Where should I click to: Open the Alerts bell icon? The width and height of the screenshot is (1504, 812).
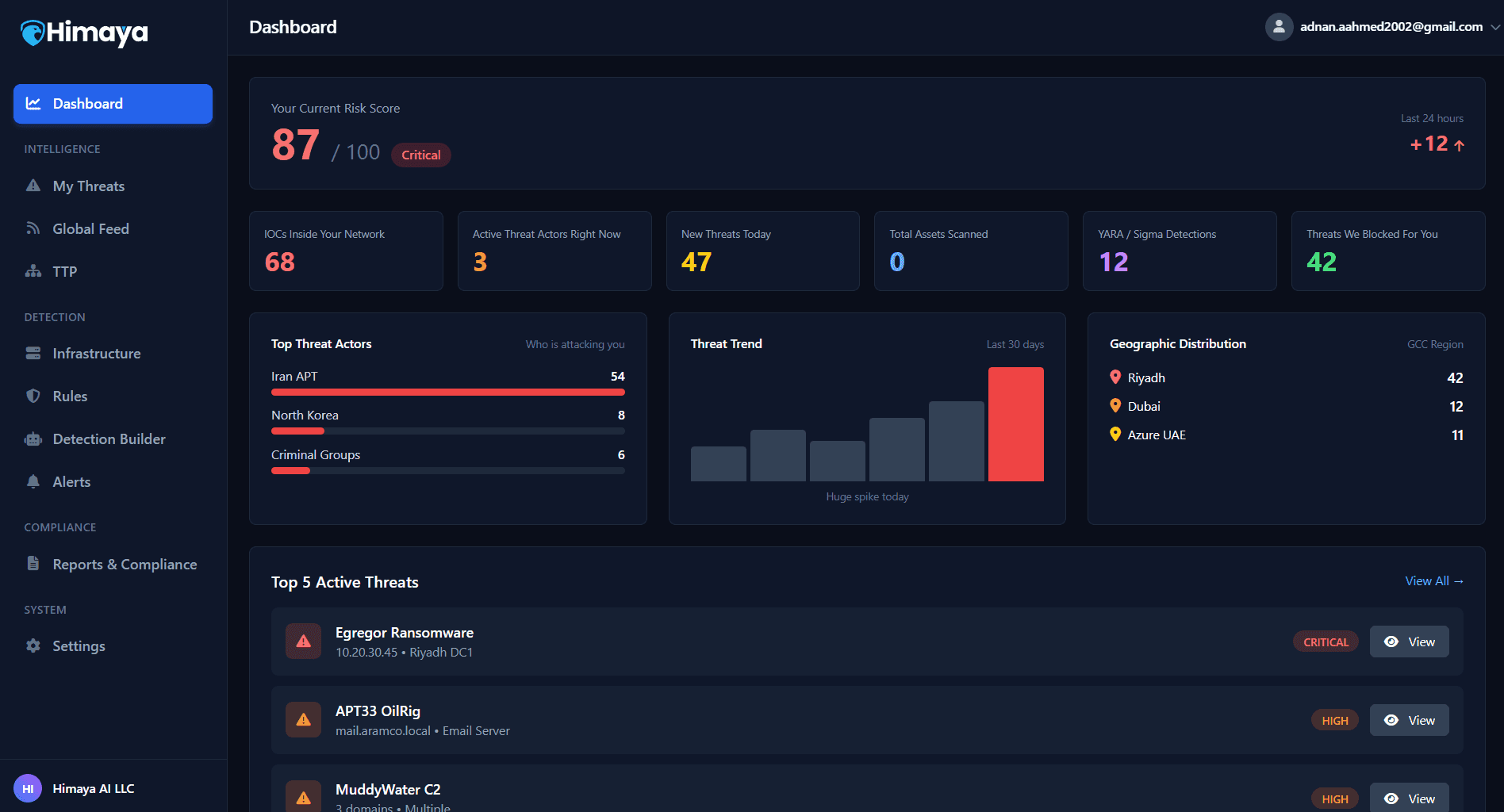(33, 481)
